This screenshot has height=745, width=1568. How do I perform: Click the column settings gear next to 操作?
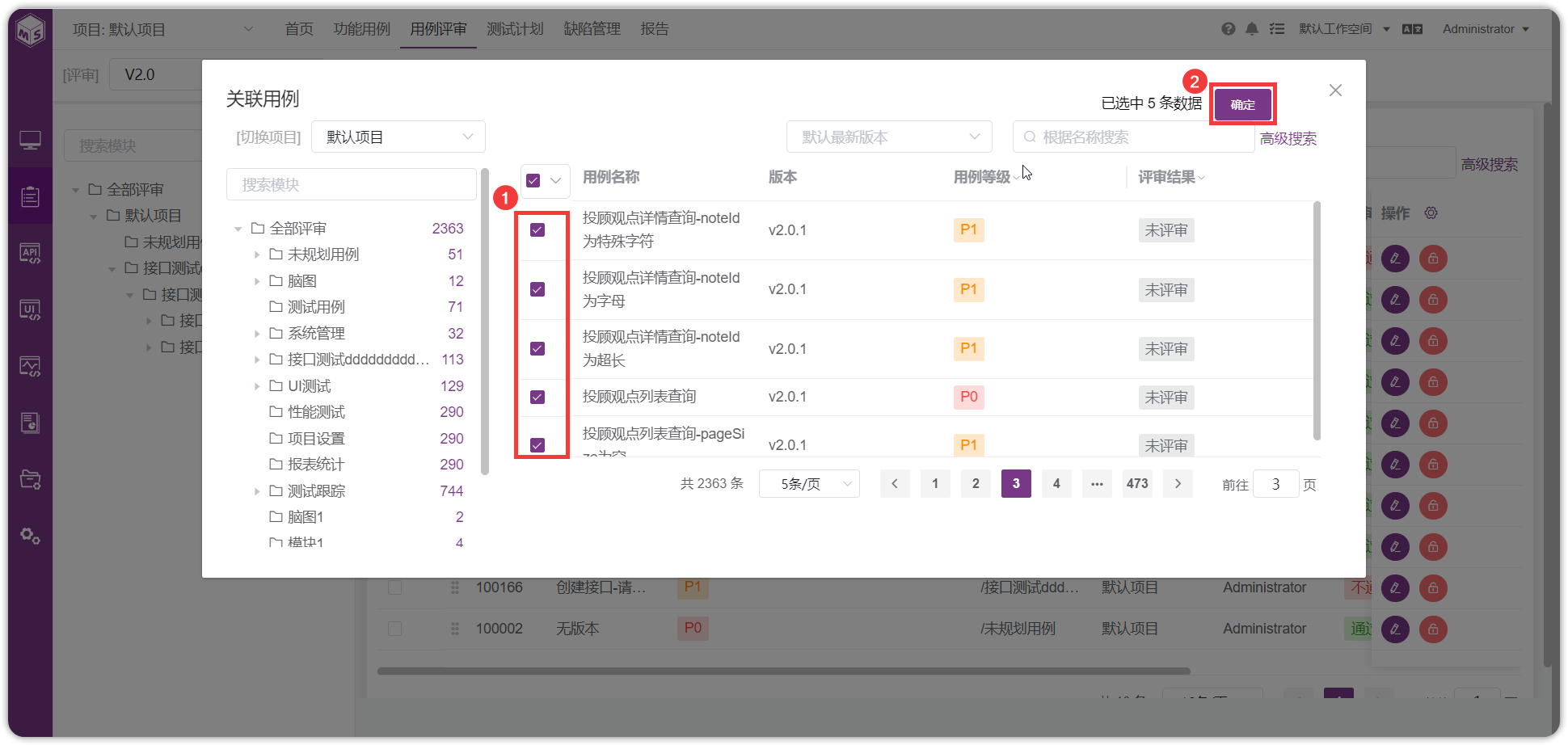pos(1431,213)
